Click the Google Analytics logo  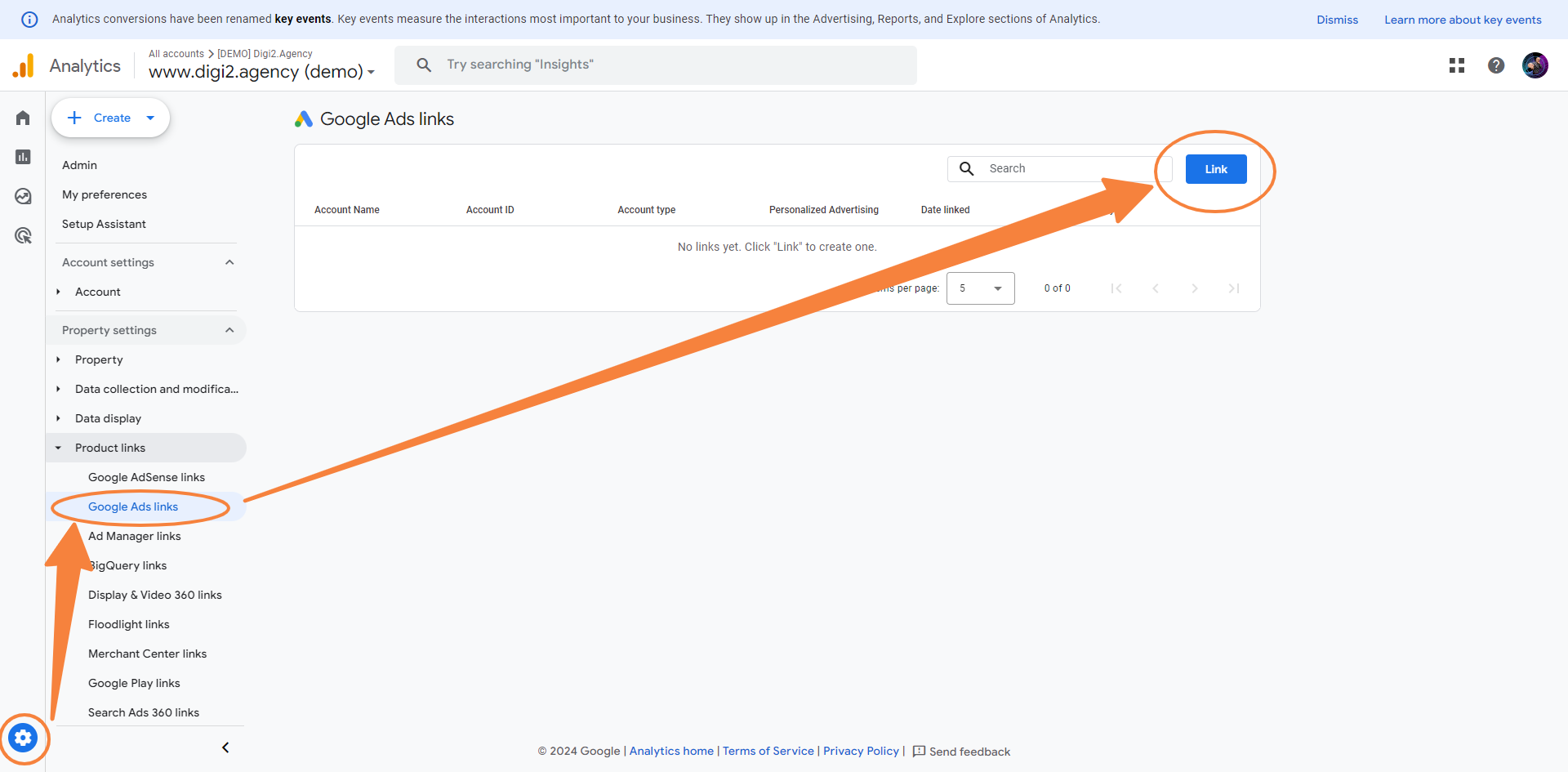[x=24, y=65]
